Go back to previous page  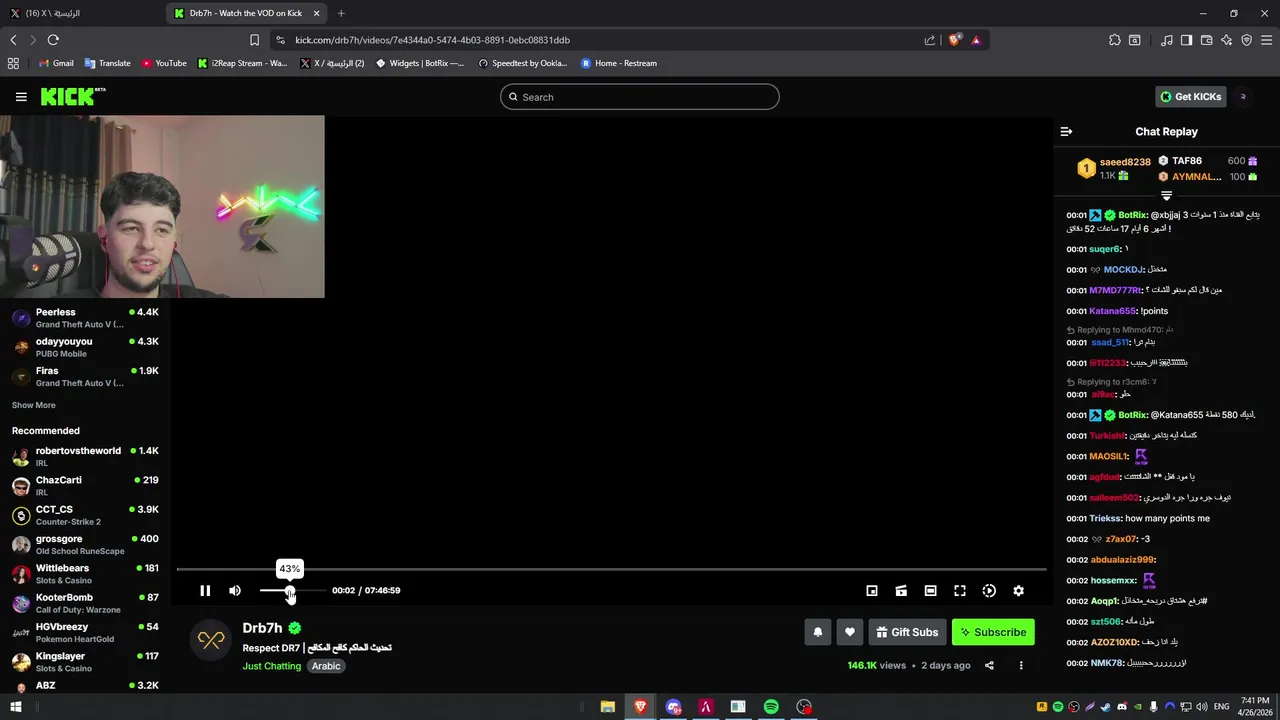(x=13, y=40)
